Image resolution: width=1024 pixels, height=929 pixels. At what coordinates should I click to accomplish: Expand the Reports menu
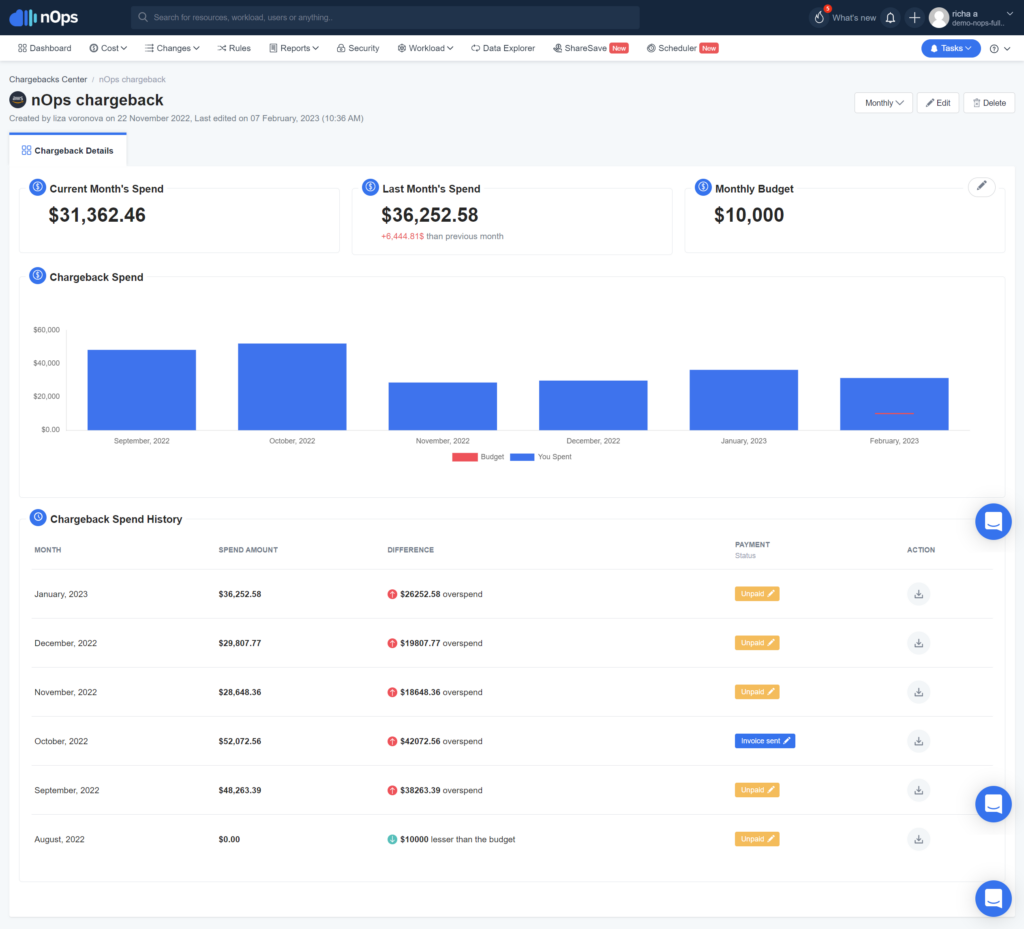click(294, 48)
